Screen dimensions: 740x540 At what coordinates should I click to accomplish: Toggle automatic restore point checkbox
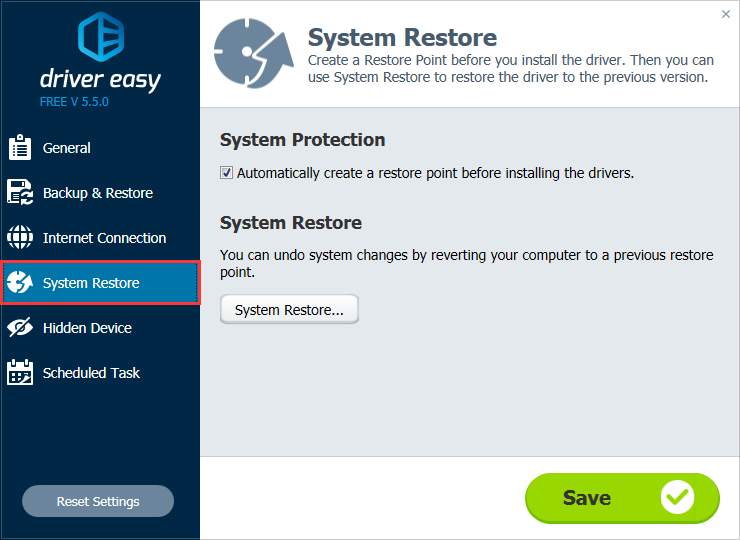click(x=226, y=173)
